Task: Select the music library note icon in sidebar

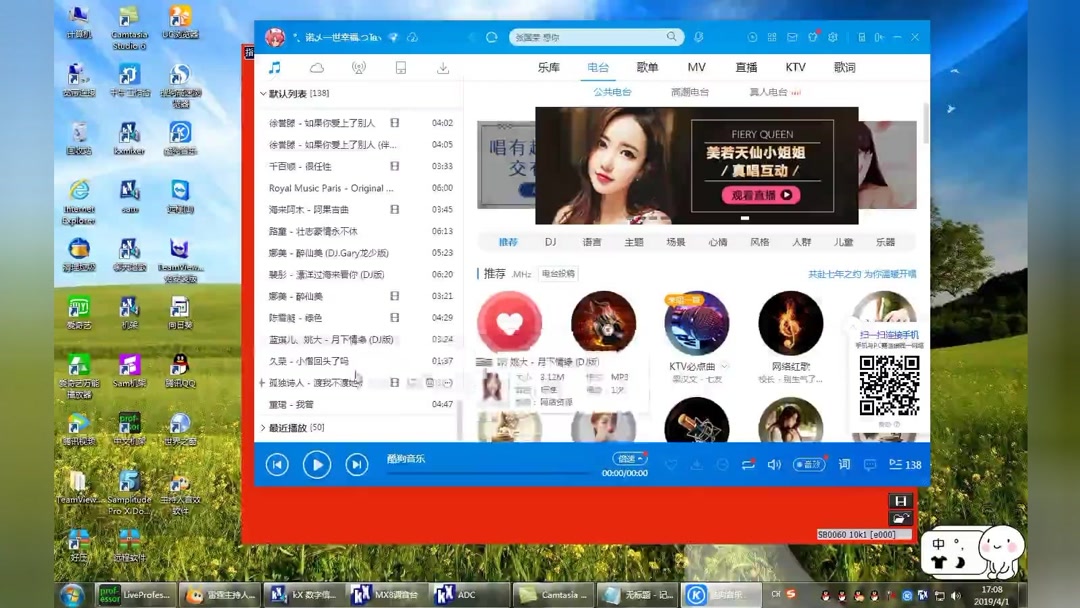Action: click(x=274, y=67)
